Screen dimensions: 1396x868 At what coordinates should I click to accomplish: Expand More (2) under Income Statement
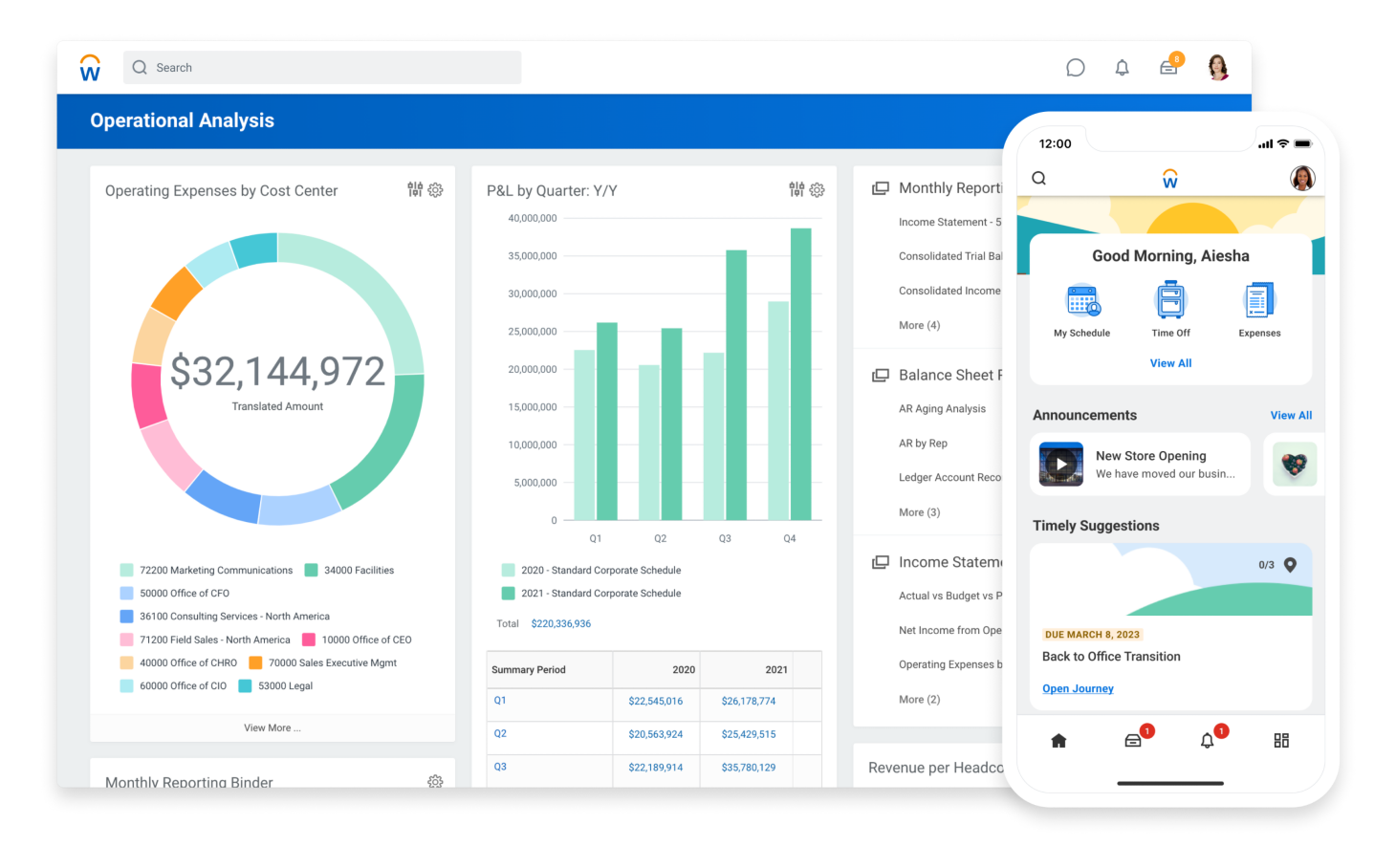(918, 699)
